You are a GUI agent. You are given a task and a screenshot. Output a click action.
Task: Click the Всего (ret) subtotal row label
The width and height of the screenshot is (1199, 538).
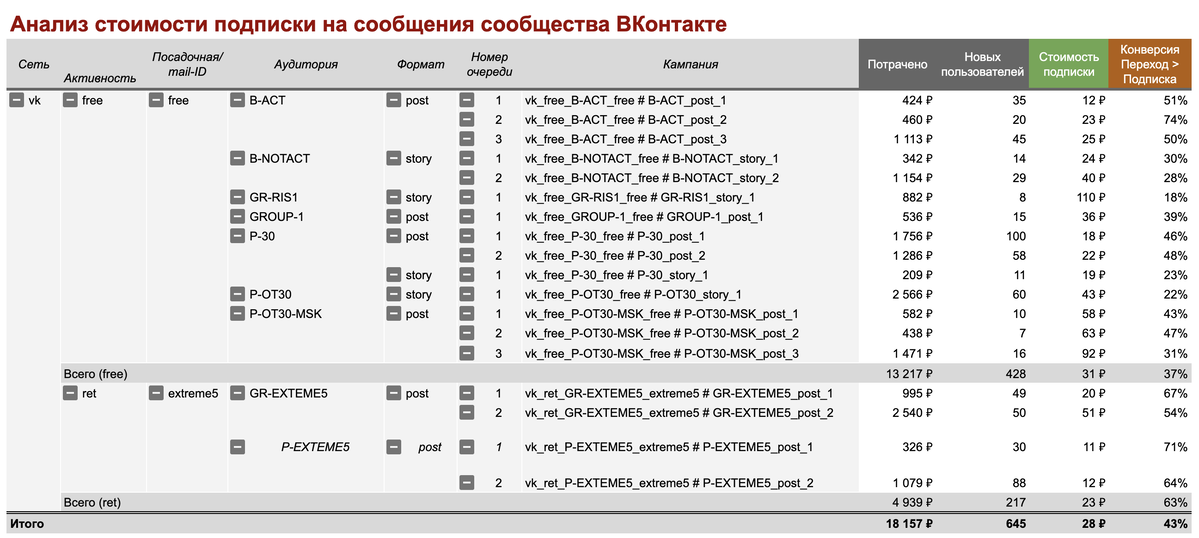coord(93,502)
